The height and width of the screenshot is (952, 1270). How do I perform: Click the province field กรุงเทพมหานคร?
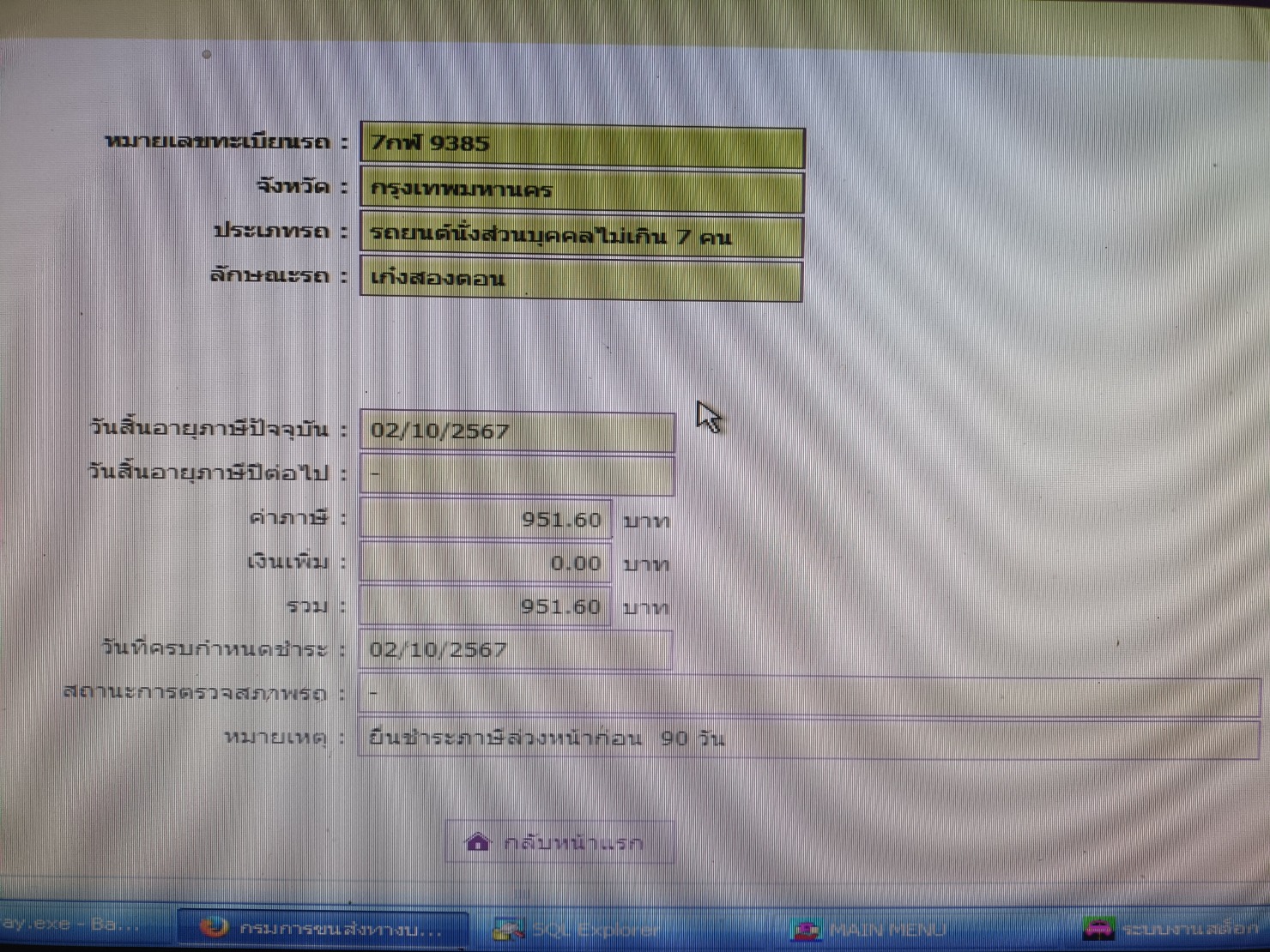coord(582,191)
